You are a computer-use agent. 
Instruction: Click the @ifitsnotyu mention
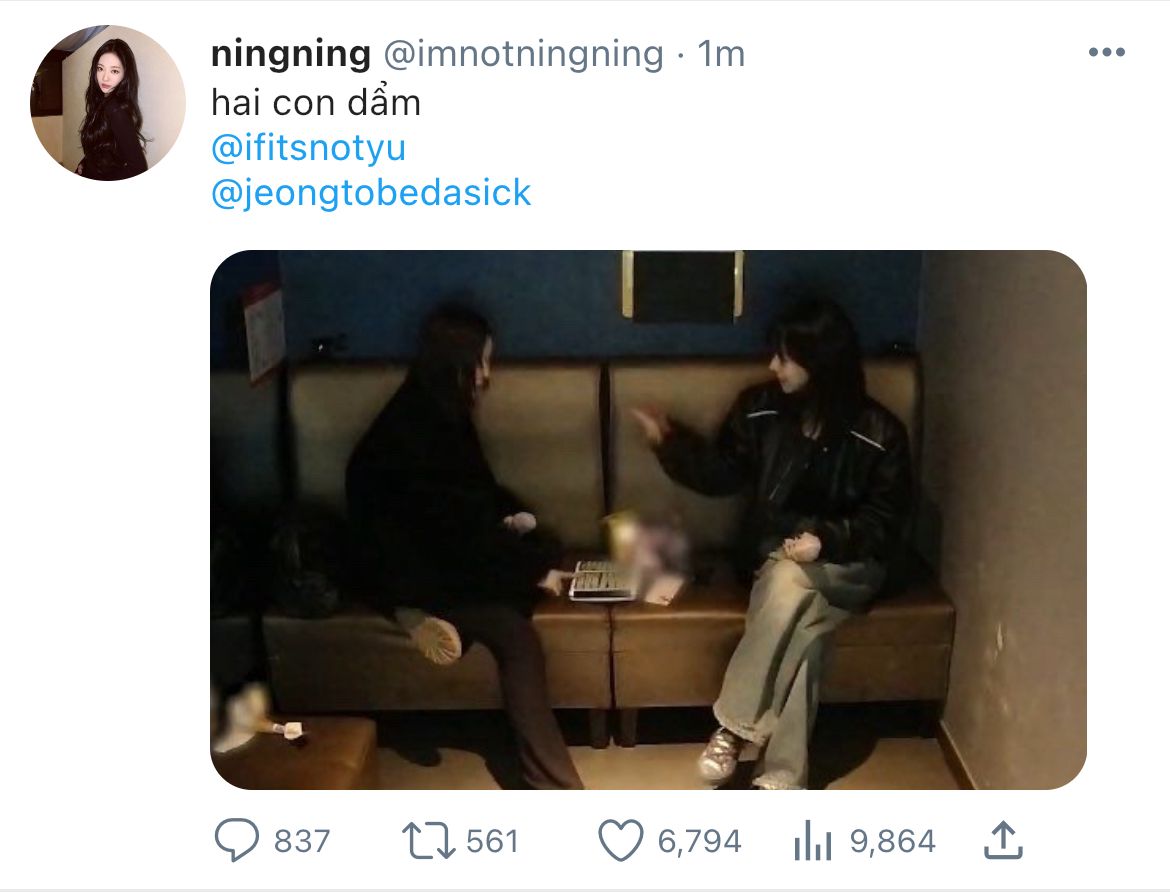(309, 148)
